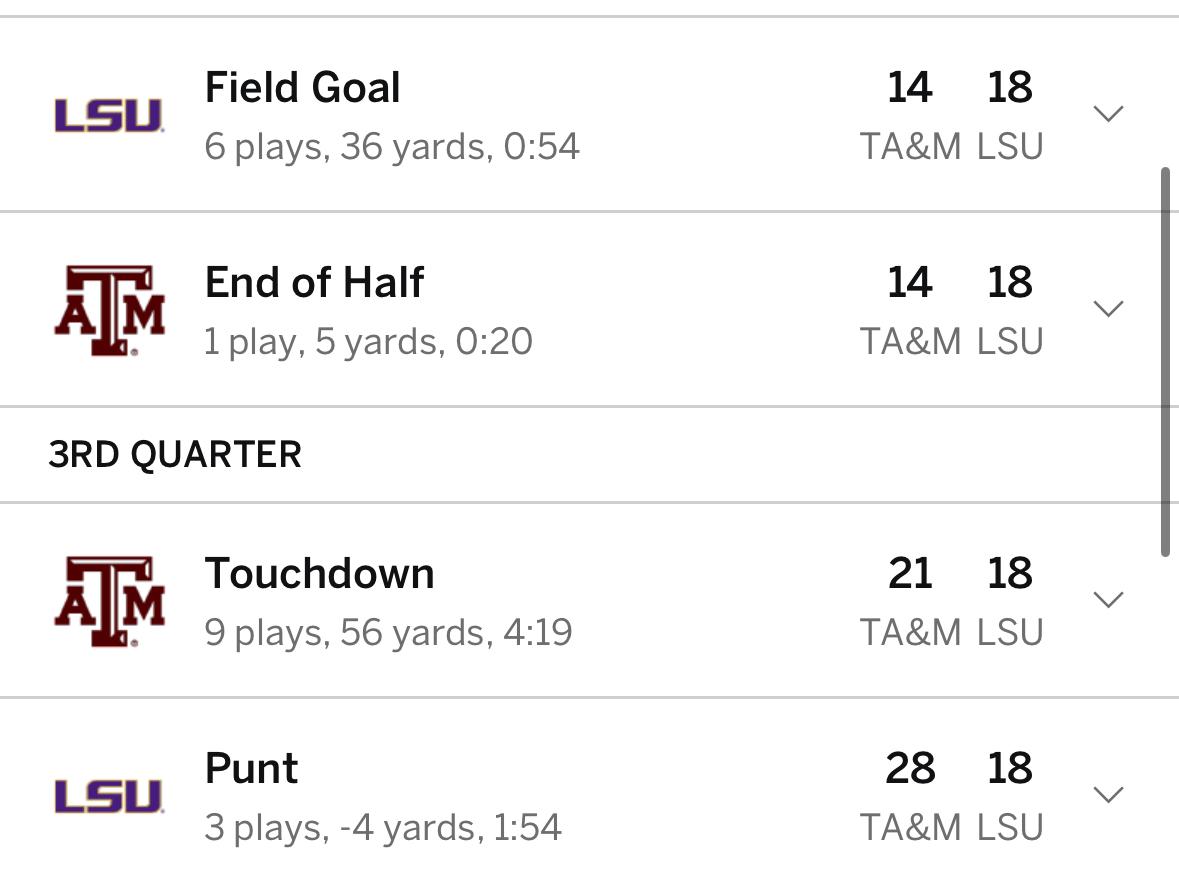1179x887 pixels.
Task: Expand the Field Goal drive chevron
Action: click(x=1108, y=114)
